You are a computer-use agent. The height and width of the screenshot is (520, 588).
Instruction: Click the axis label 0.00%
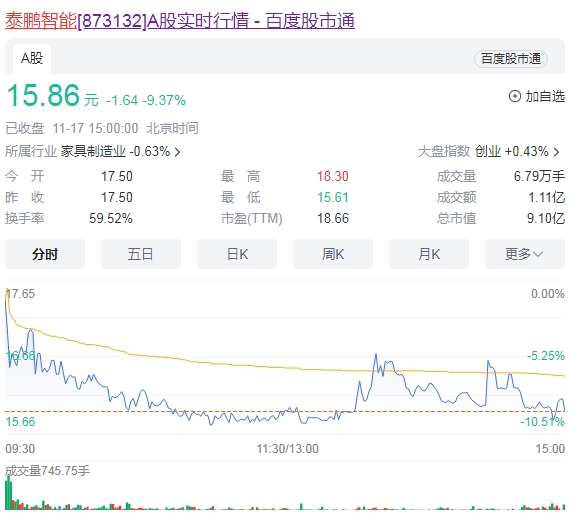click(x=548, y=294)
